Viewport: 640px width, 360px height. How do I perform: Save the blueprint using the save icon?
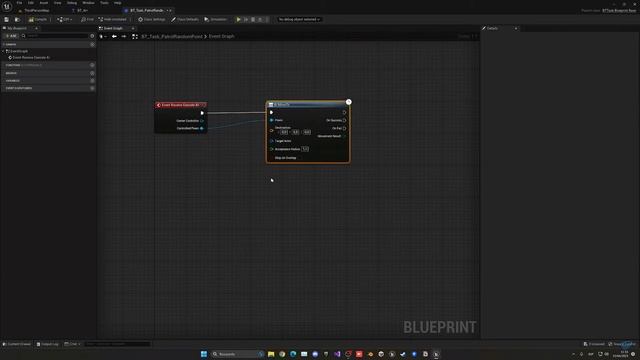coord(7,19)
